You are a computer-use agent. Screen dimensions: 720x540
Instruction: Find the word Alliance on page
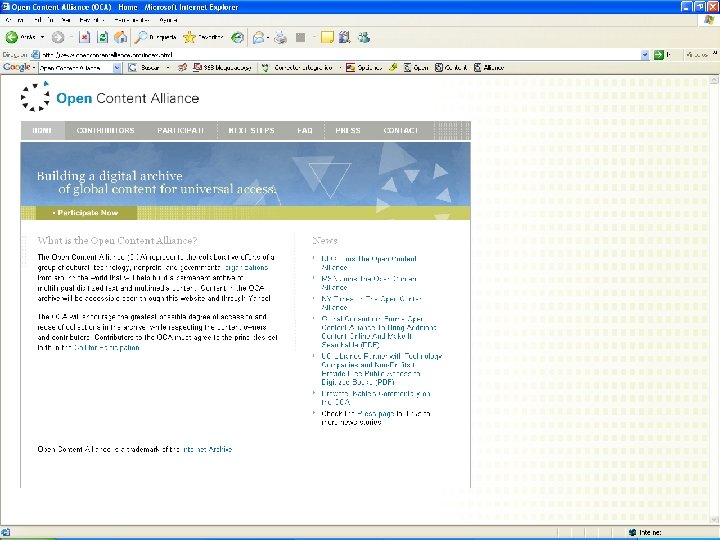coord(489,68)
